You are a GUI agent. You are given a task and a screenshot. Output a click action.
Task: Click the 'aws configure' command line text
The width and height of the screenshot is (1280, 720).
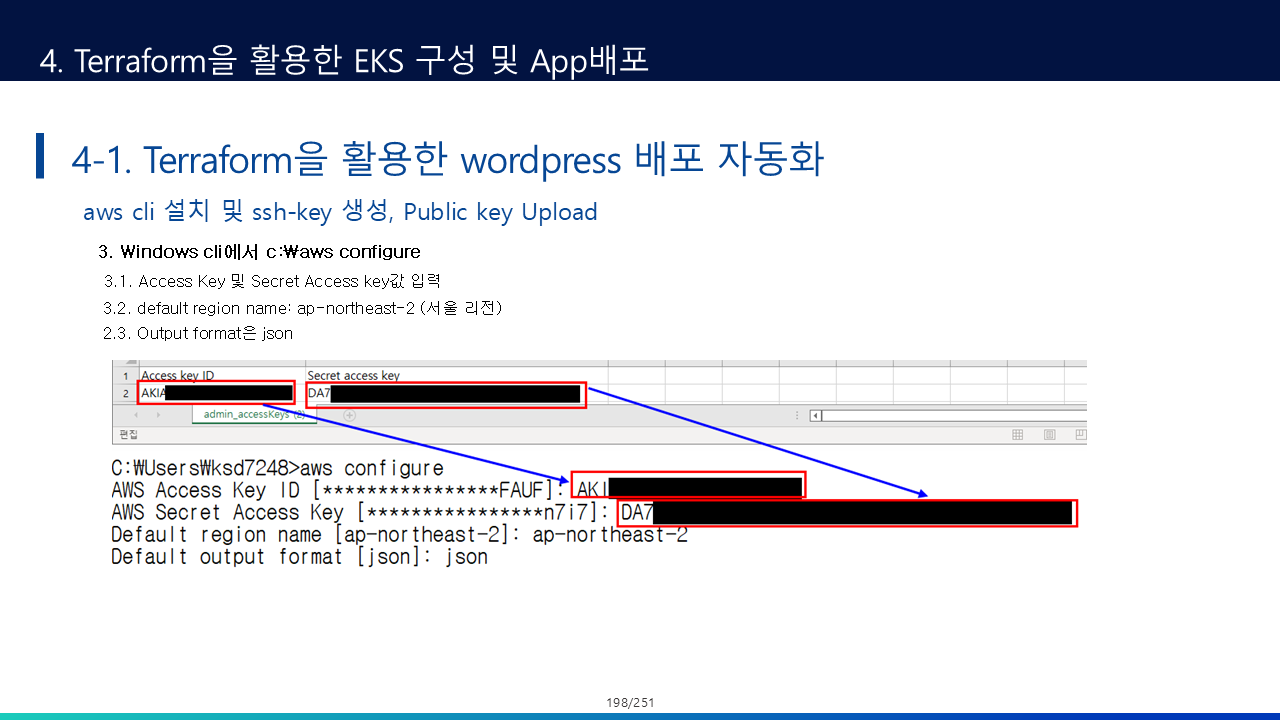coord(277,469)
